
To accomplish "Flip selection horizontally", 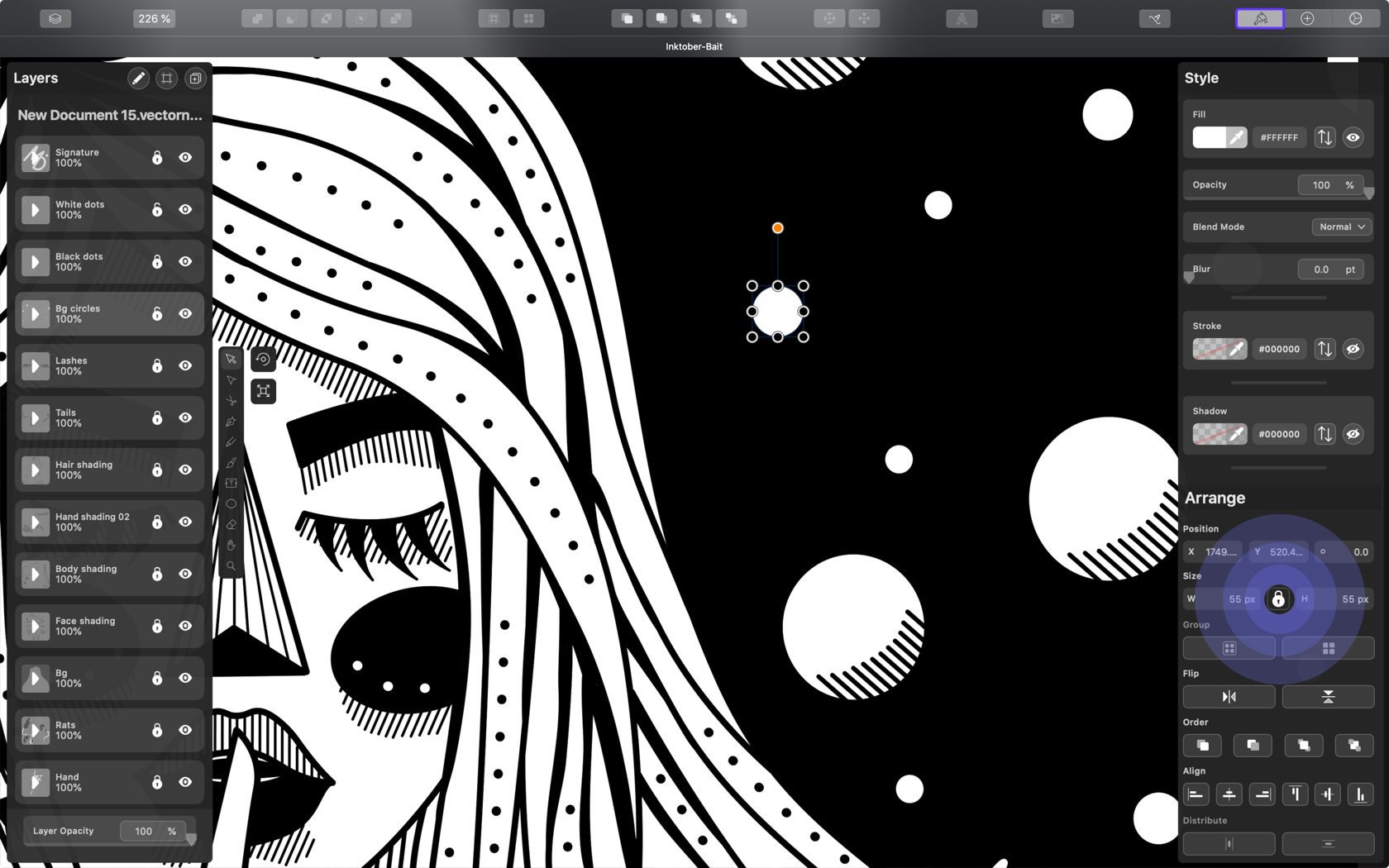I will point(1229,697).
